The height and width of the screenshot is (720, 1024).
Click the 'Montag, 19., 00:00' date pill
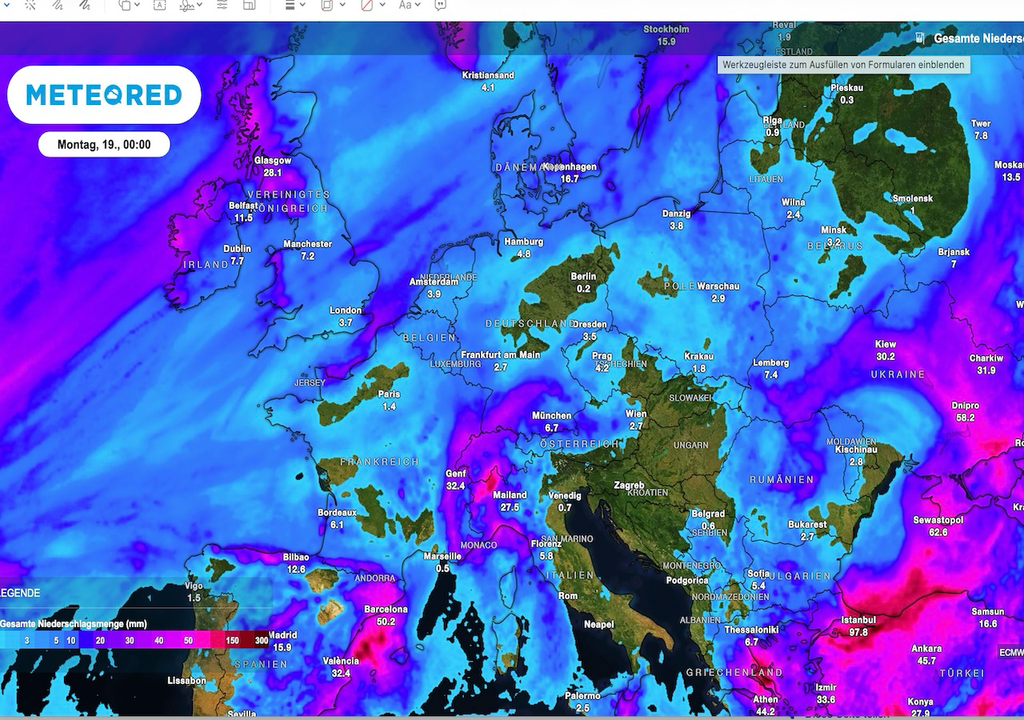coord(104,144)
